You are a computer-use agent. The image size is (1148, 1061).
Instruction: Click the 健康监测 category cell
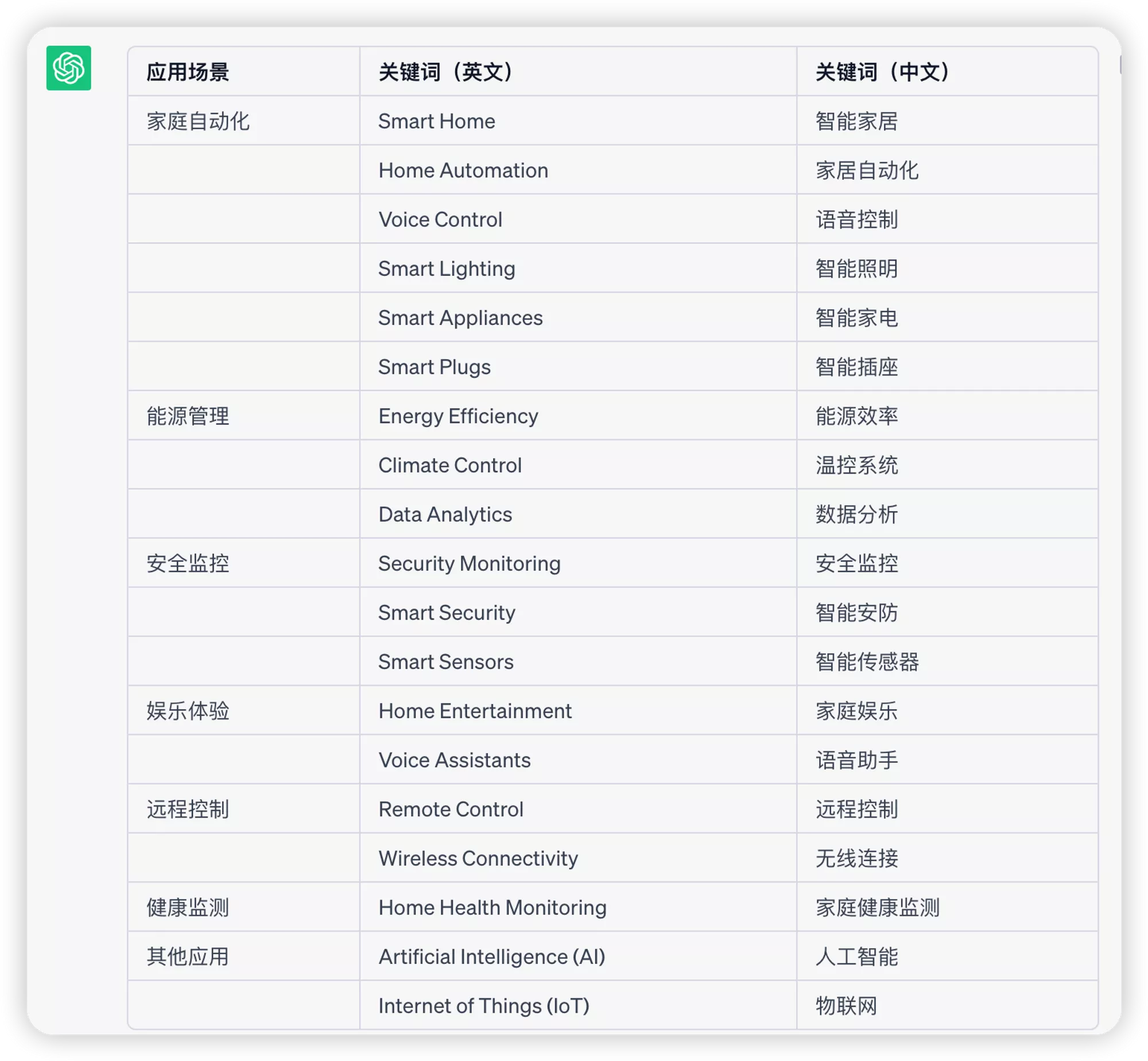(x=188, y=907)
